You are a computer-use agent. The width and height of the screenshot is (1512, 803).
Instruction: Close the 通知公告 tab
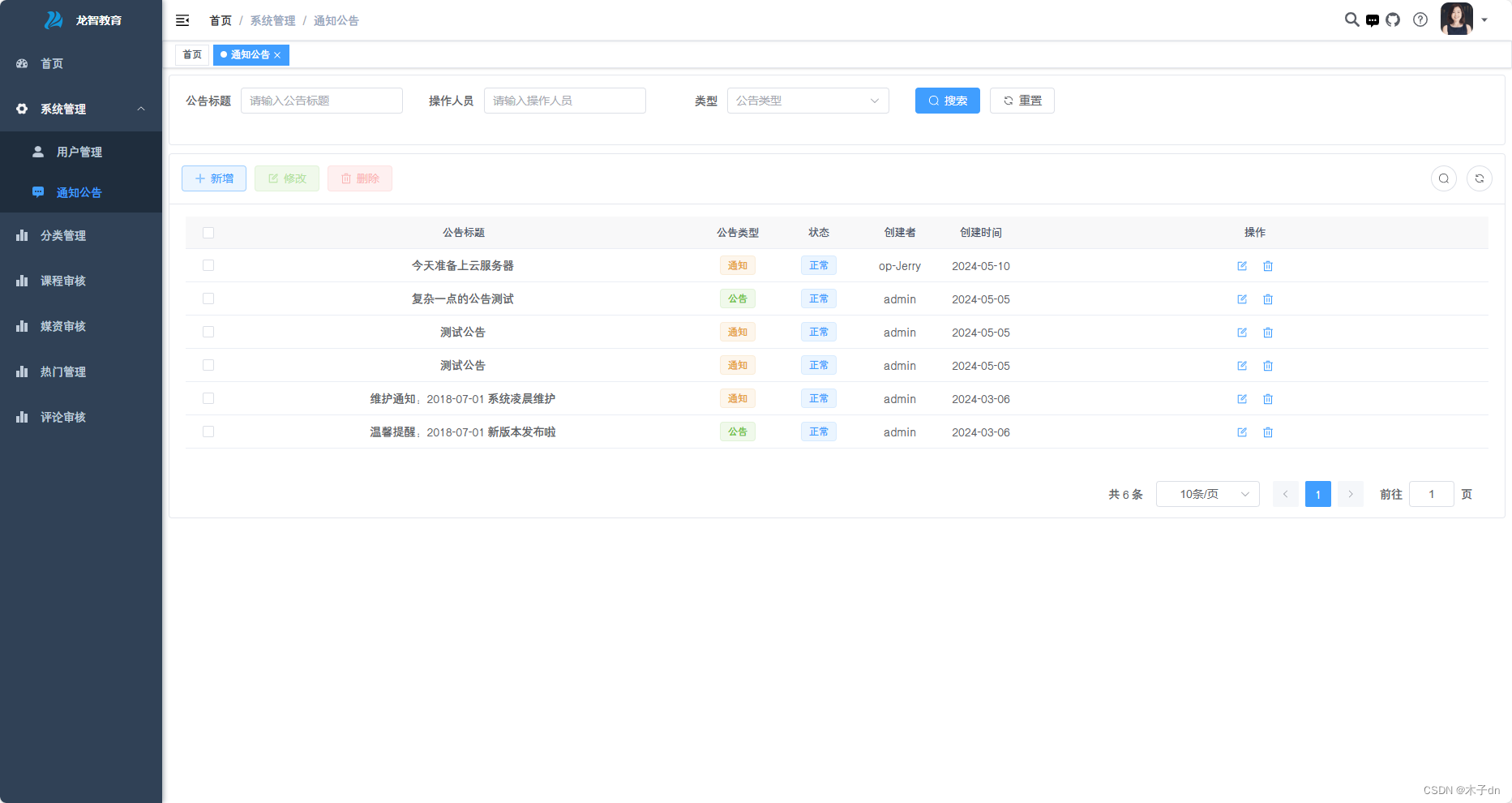tap(277, 55)
